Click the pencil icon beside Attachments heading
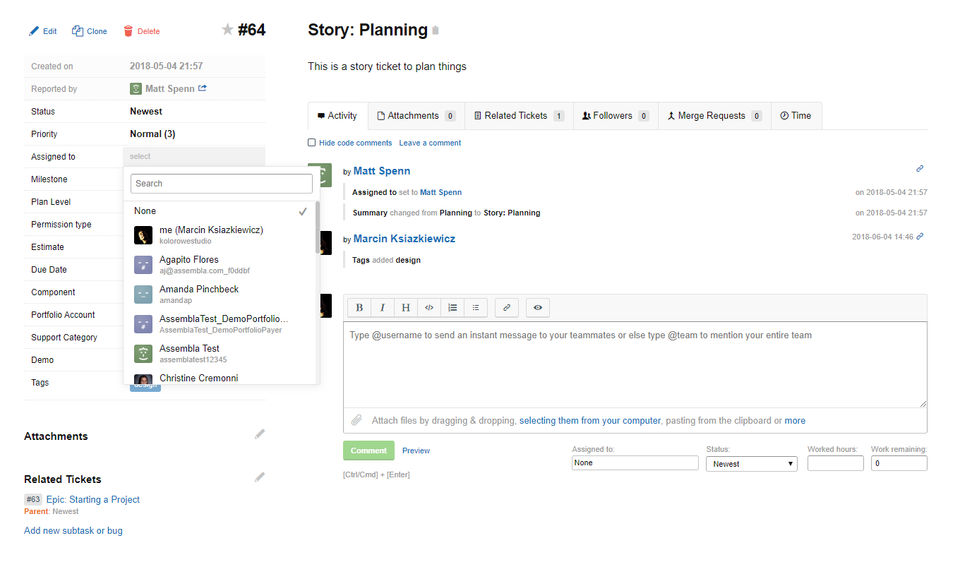The width and height of the screenshot is (960, 565). click(x=260, y=434)
